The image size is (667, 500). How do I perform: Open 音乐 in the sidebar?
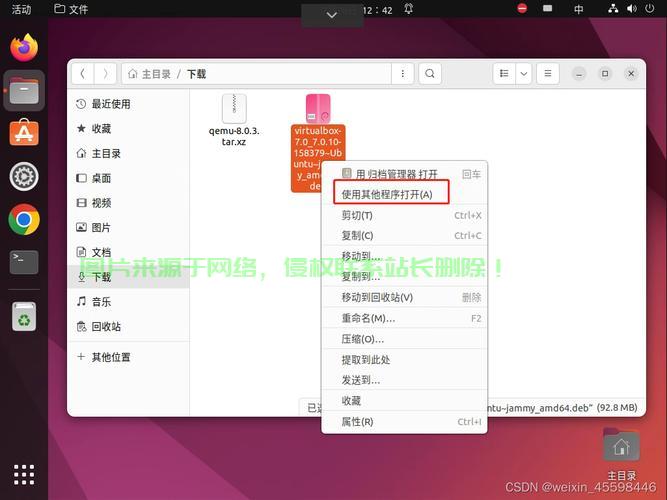[128, 302]
